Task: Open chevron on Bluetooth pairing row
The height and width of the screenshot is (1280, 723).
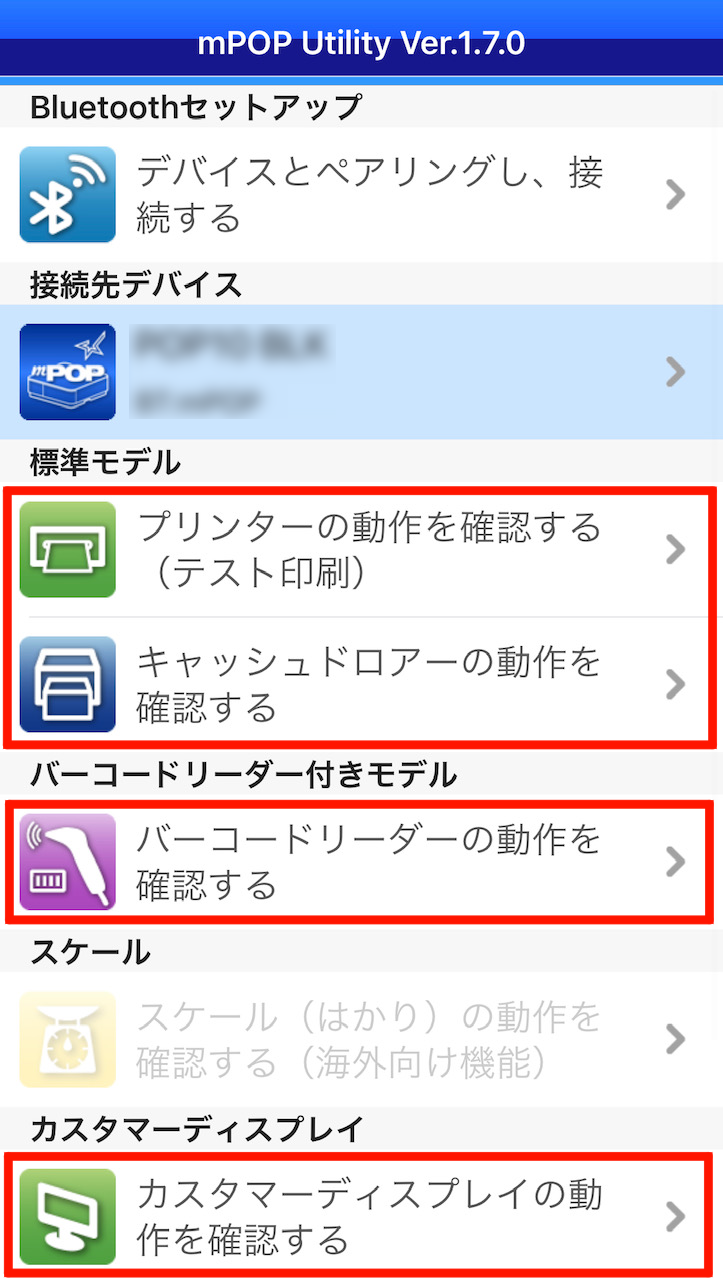Action: click(x=676, y=194)
